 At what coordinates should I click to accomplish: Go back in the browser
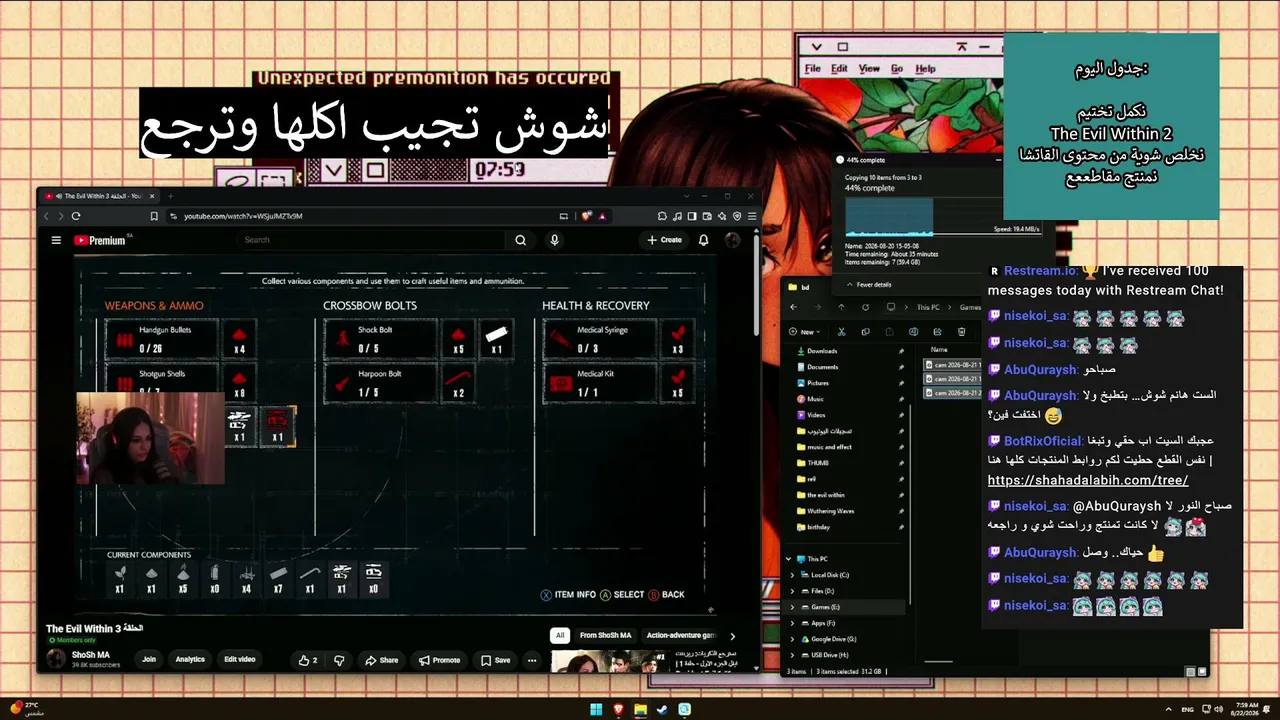coord(46,216)
